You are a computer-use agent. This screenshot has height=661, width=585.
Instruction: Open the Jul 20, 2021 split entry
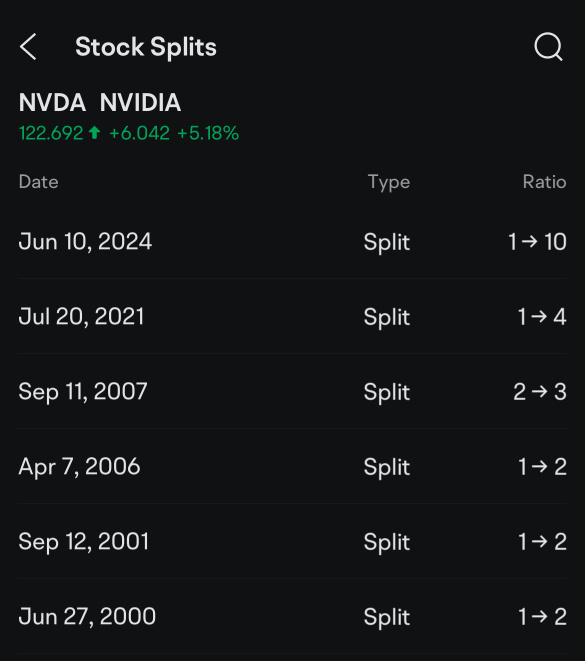tap(292, 316)
